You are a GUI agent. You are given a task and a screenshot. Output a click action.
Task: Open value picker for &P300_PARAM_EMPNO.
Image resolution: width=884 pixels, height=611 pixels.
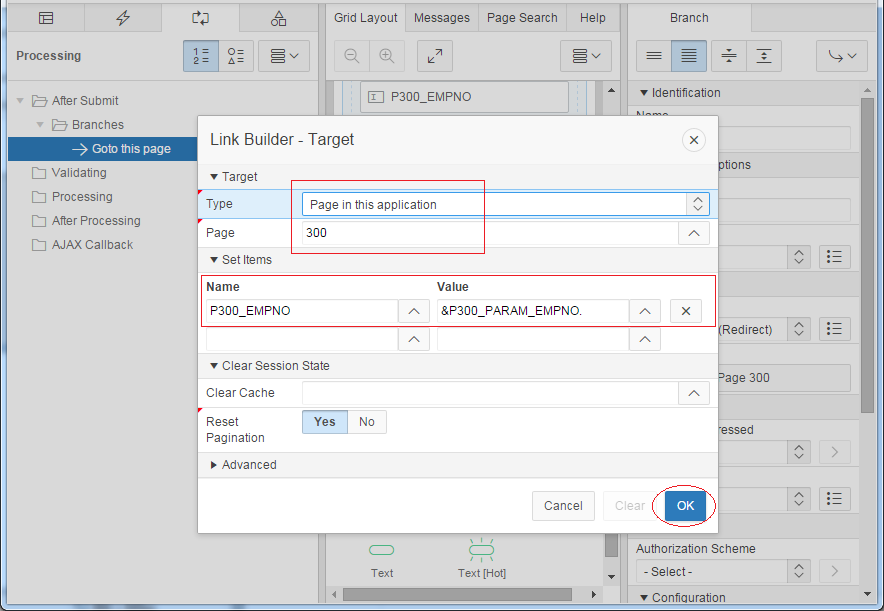[645, 311]
